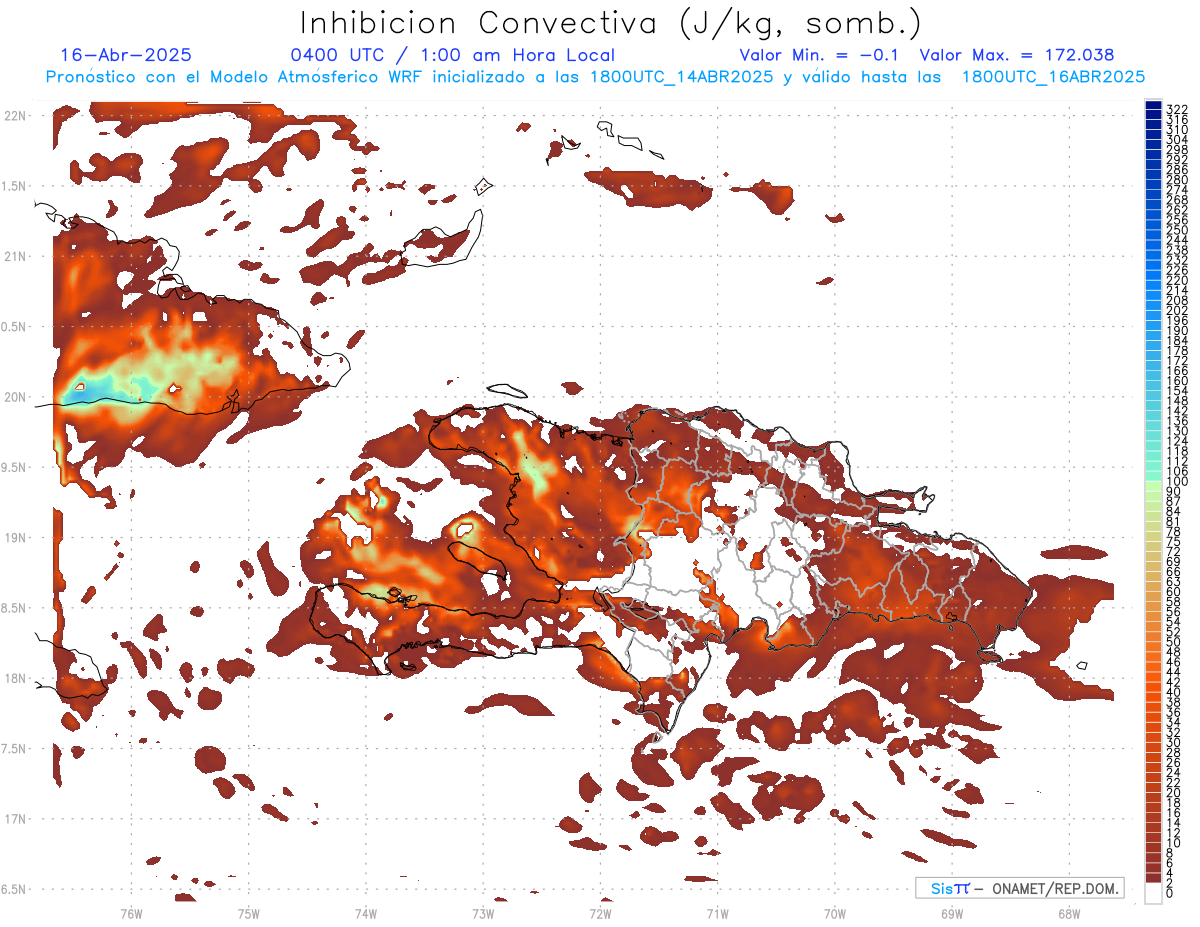Click the '250' value on the colorbar
This screenshot has height=927, width=1200.
pos(1177,230)
